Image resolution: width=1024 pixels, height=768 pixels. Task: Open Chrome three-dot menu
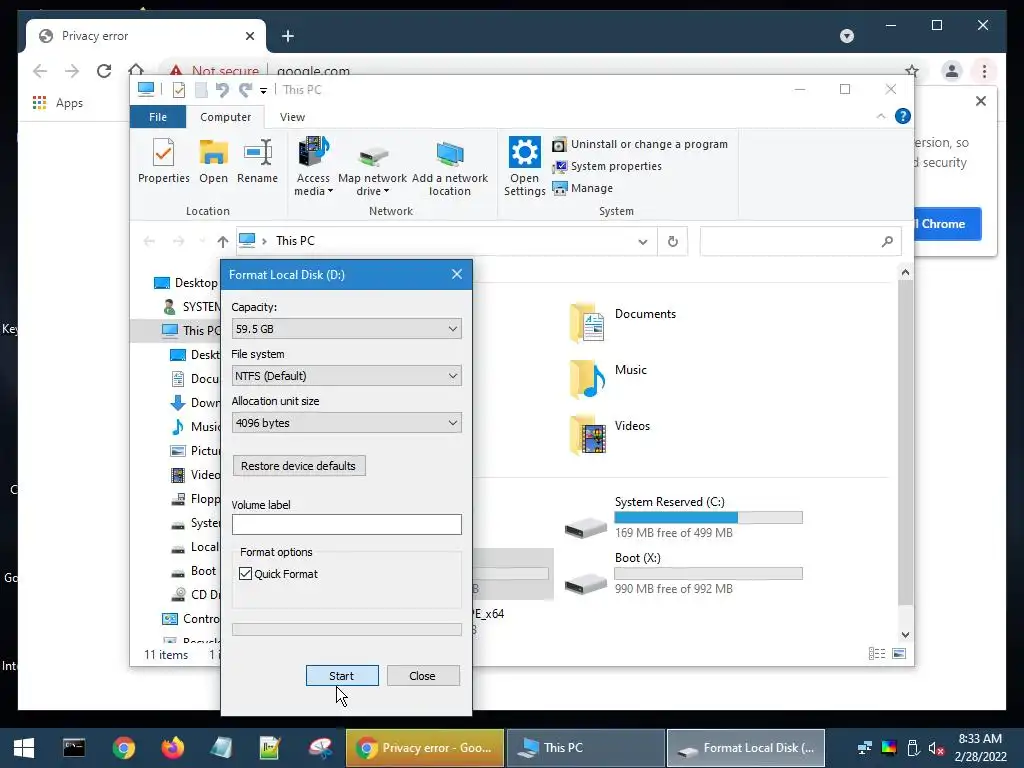point(984,71)
